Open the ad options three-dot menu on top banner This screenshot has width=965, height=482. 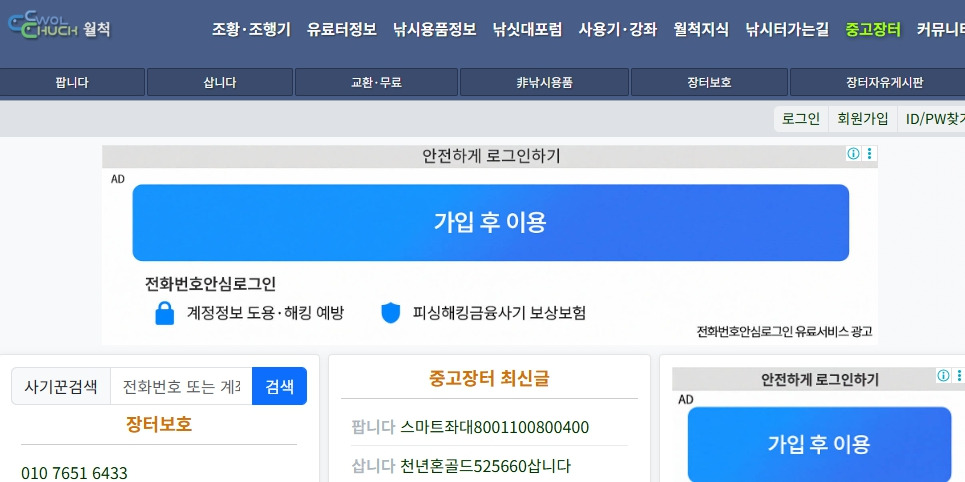(869, 154)
